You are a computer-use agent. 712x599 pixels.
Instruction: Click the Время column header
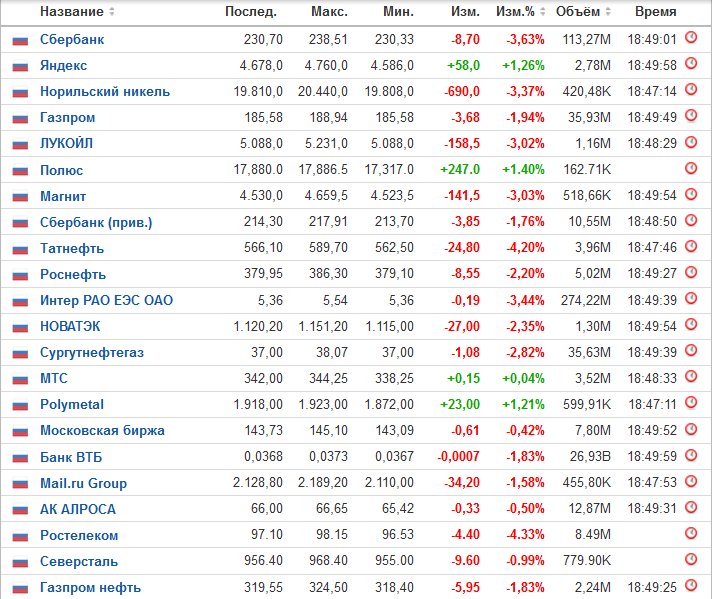click(656, 12)
